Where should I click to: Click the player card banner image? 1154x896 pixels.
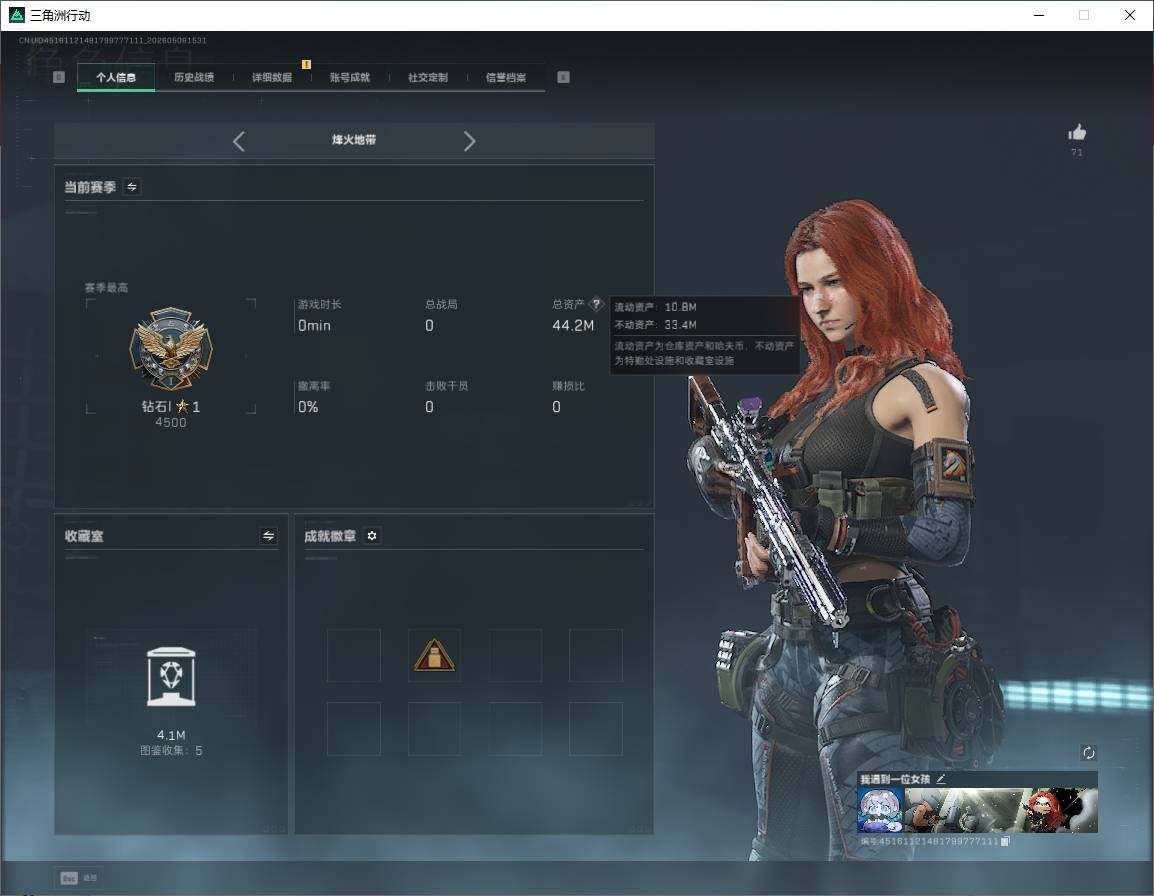point(1000,810)
